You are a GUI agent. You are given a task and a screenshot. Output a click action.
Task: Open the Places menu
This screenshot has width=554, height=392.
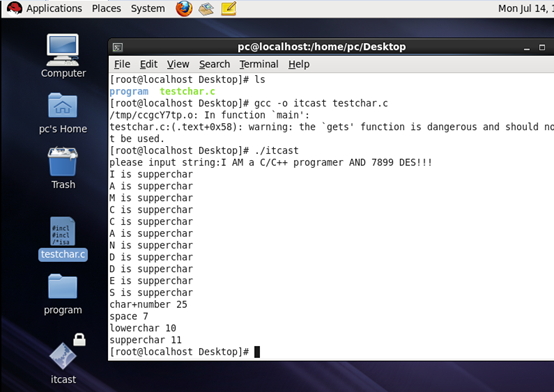click(106, 8)
